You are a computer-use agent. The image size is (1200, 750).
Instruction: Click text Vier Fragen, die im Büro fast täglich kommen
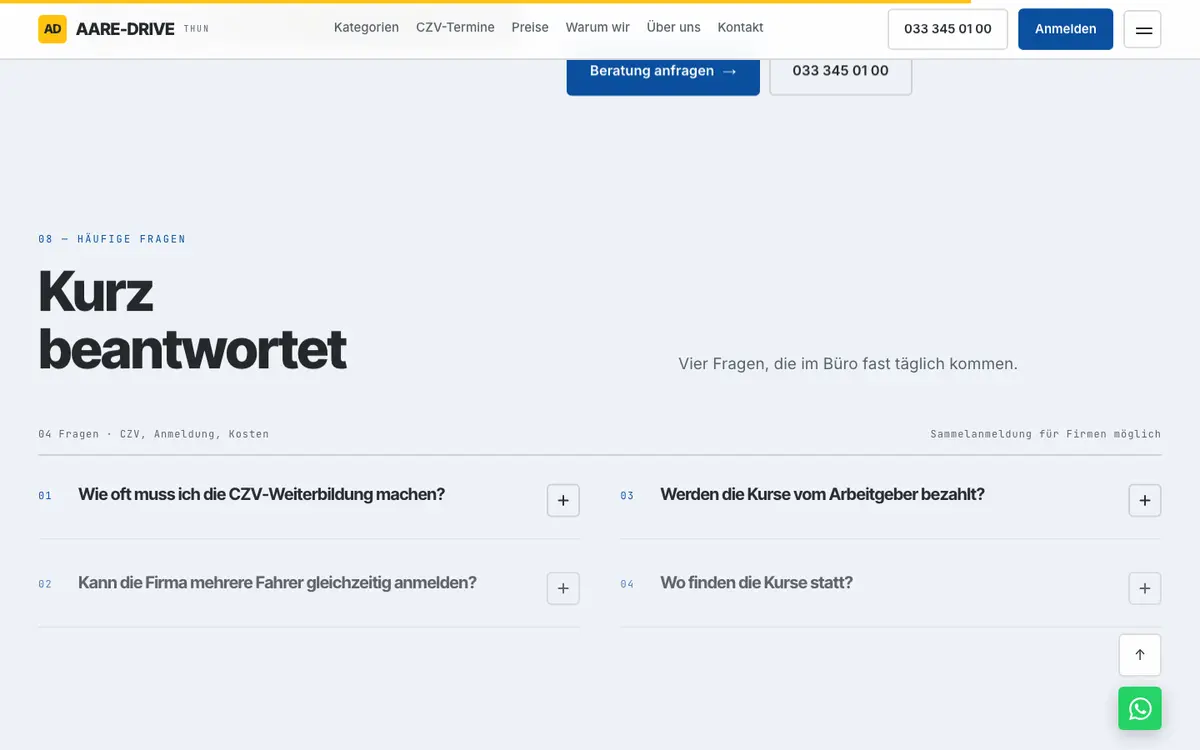848,364
